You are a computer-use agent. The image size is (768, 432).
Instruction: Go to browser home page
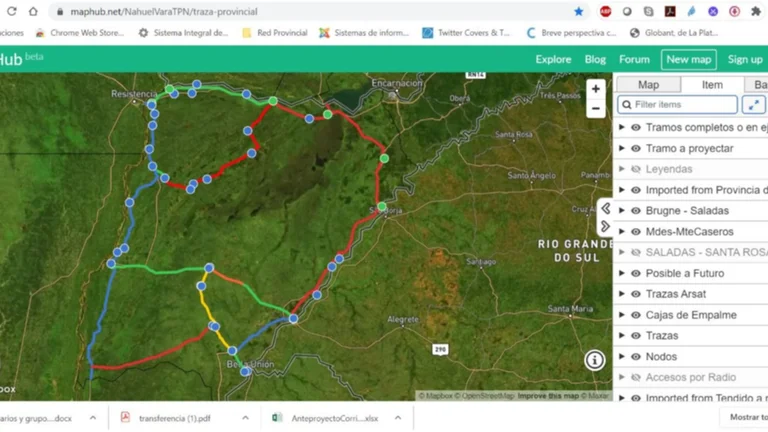(x=33, y=11)
